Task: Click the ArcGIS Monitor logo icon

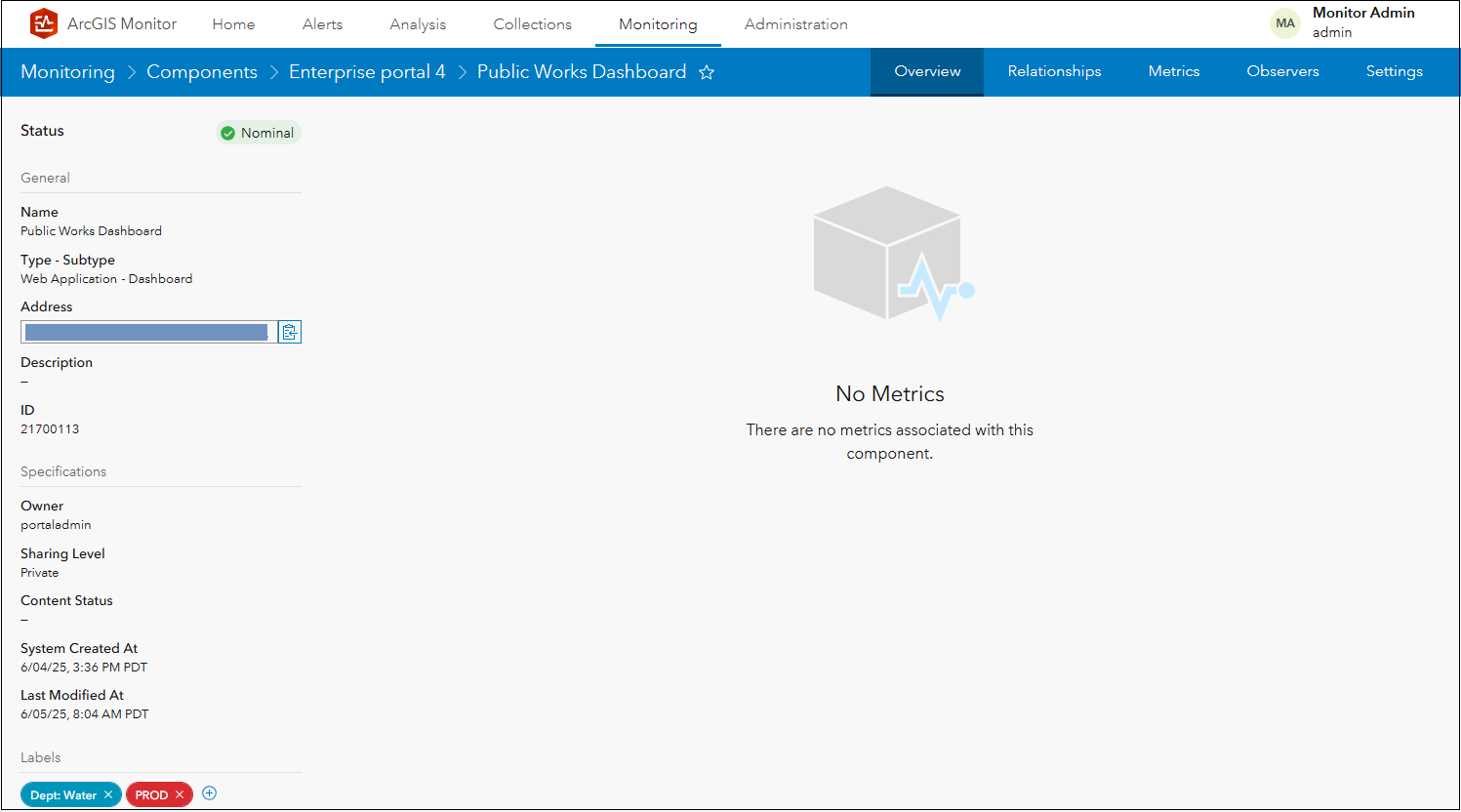Action: 44,23
